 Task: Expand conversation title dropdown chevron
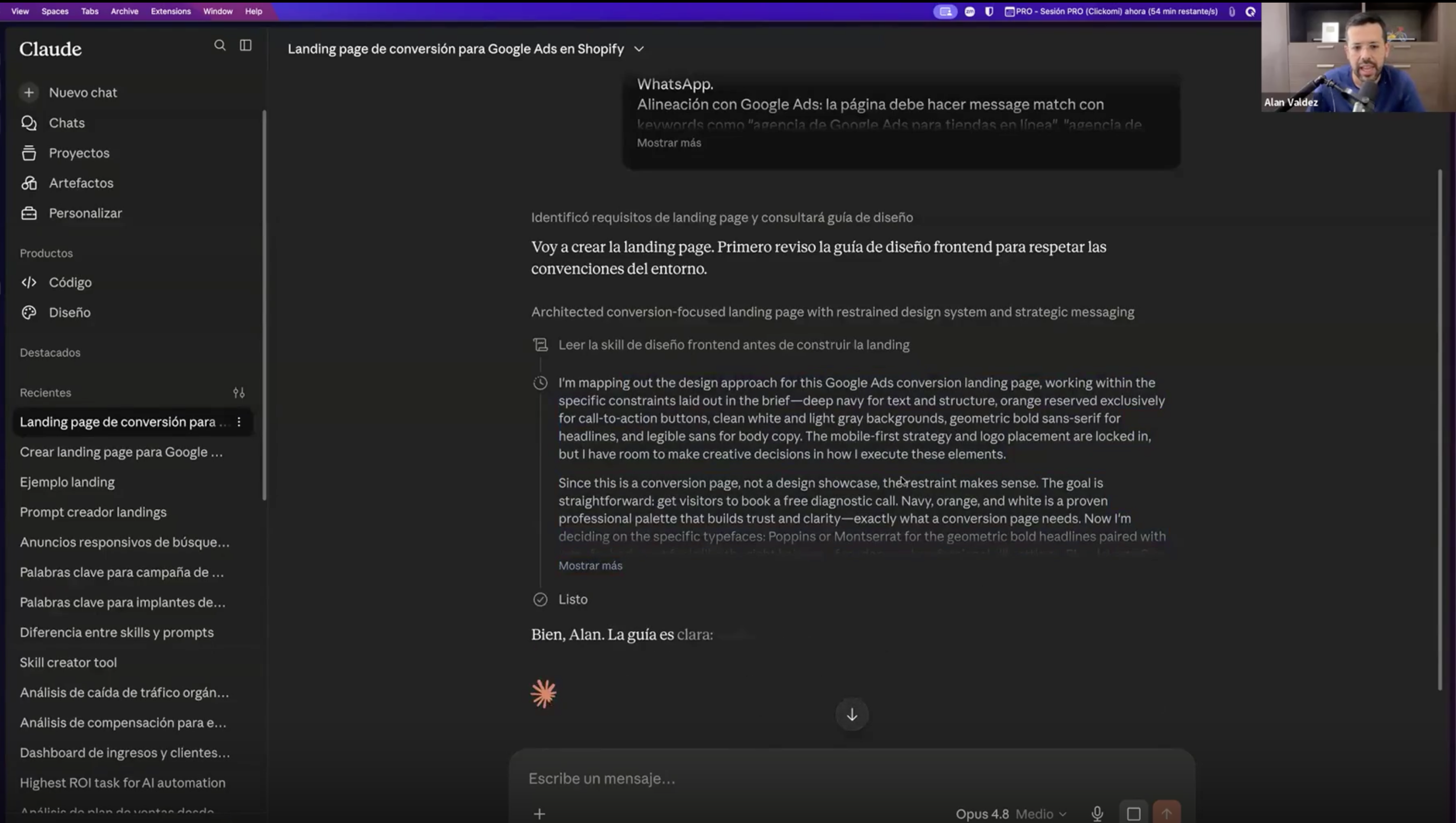tap(638, 49)
